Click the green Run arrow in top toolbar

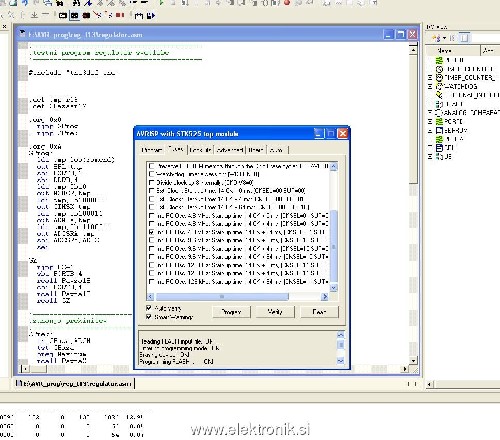tap(161, 3)
